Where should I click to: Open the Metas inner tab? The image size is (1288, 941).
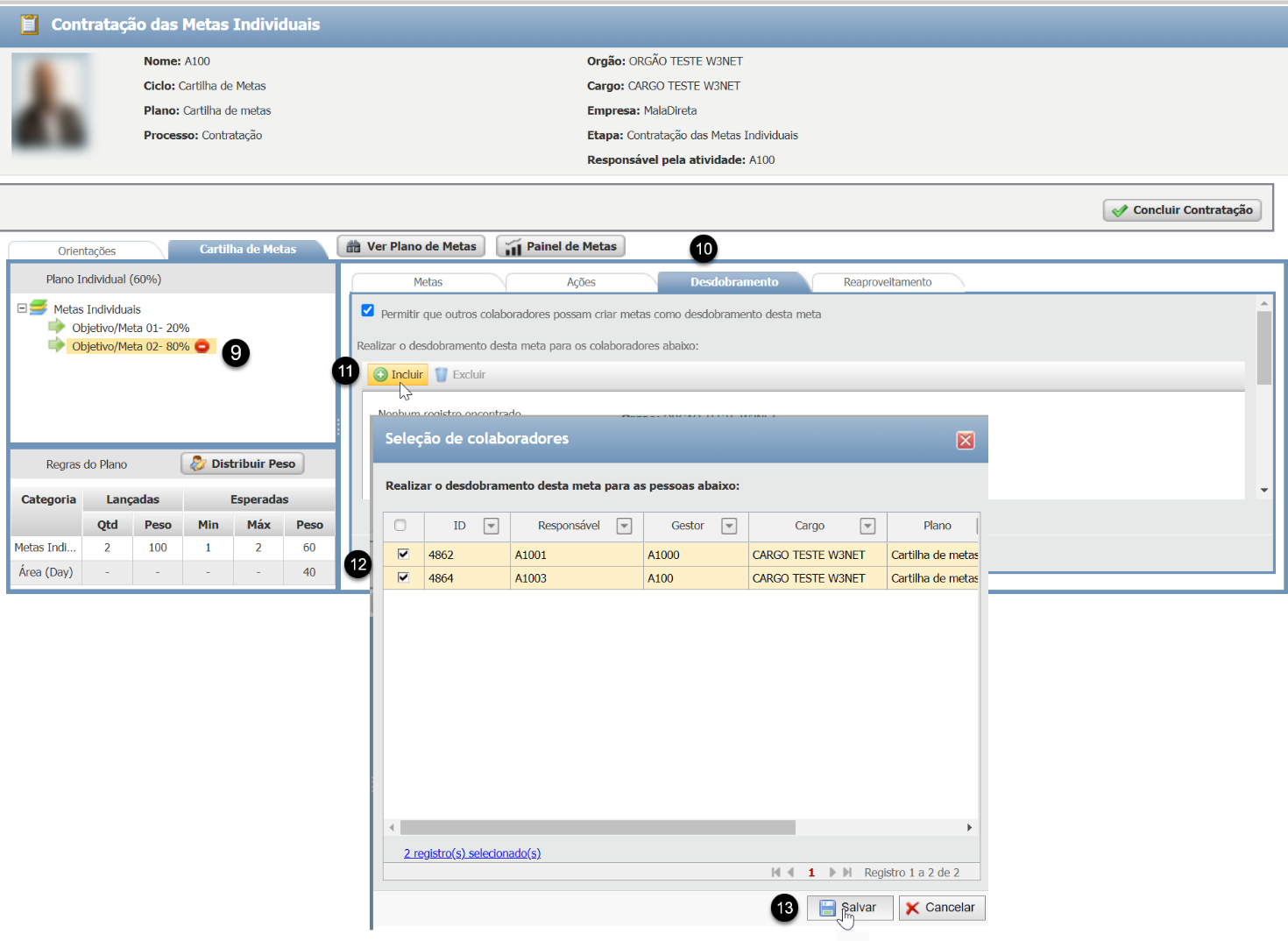[x=428, y=282]
